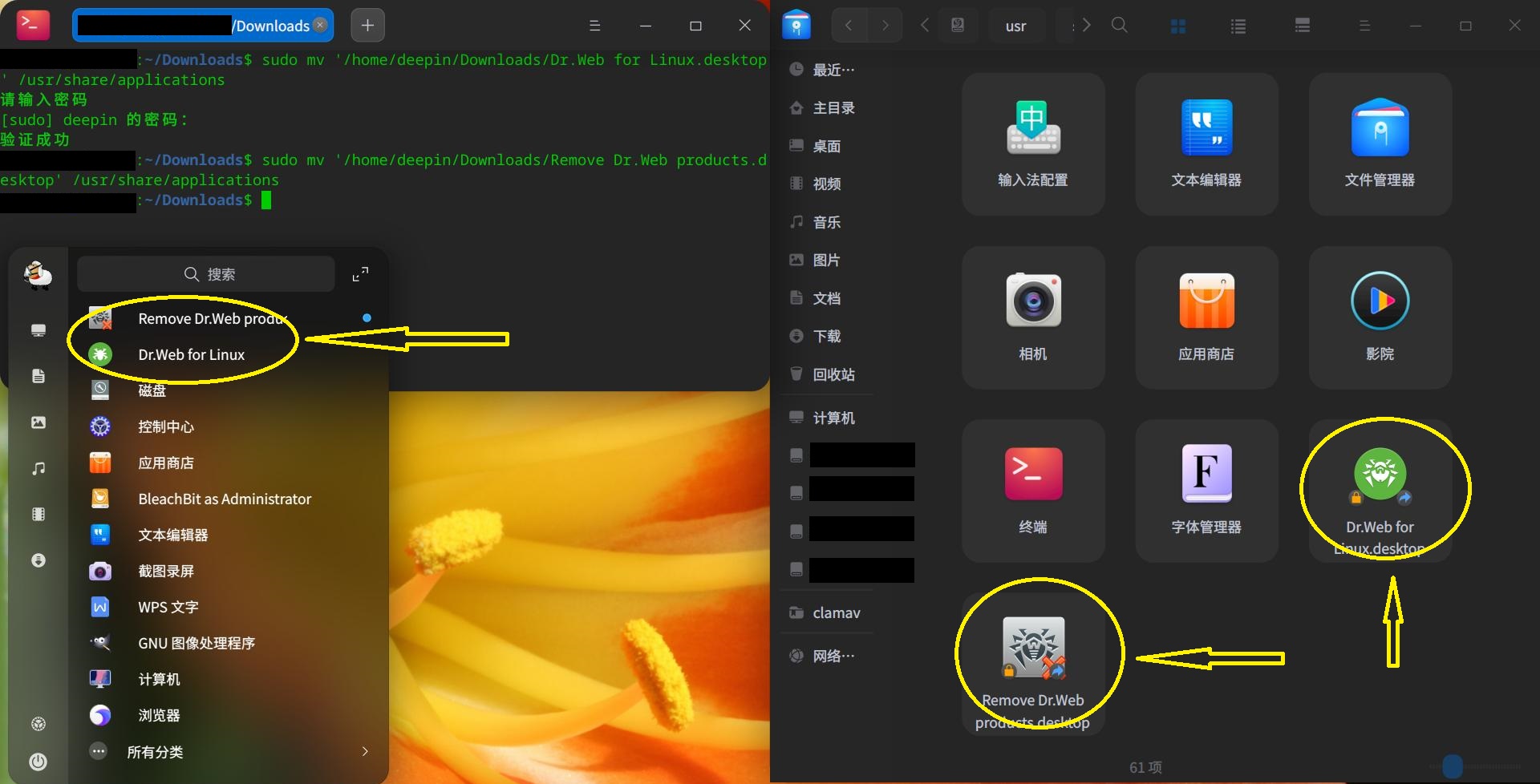Open settings gear in launcher sidebar
Image resolution: width=1540 pixels, height=784 pixels.
coord(38,724)
